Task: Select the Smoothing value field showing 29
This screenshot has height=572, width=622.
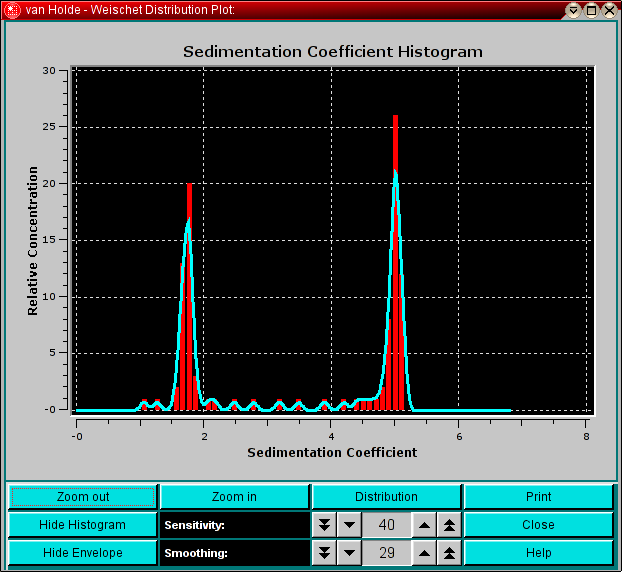Action: click(387, 553)
